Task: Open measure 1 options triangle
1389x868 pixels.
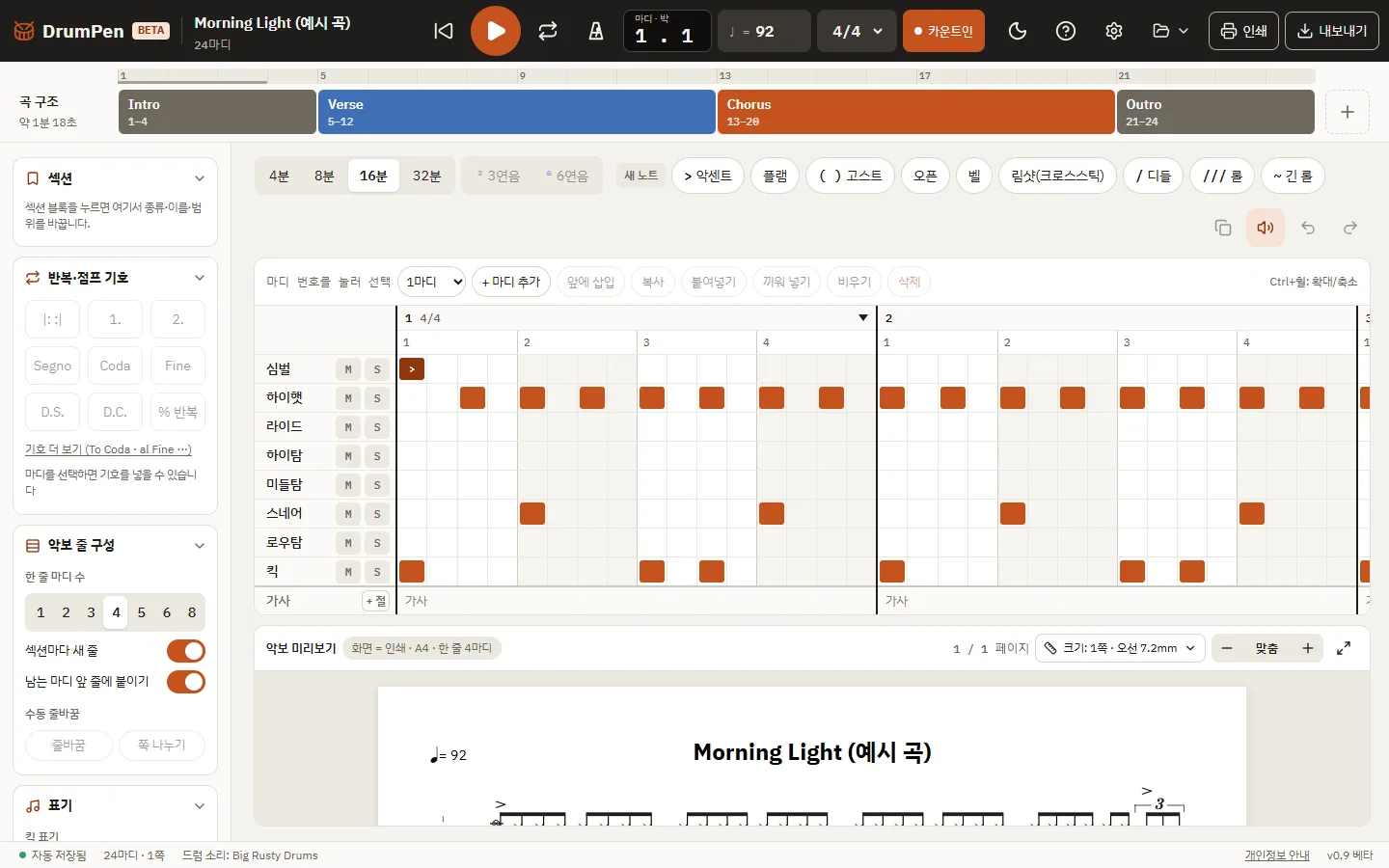Action: [x=863, y=318]
